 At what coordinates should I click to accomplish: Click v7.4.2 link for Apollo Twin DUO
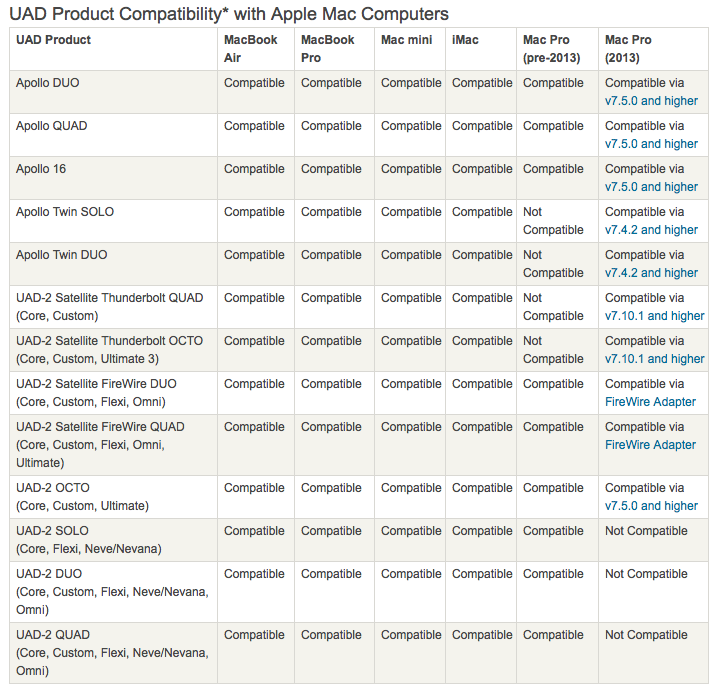point(651,273)
